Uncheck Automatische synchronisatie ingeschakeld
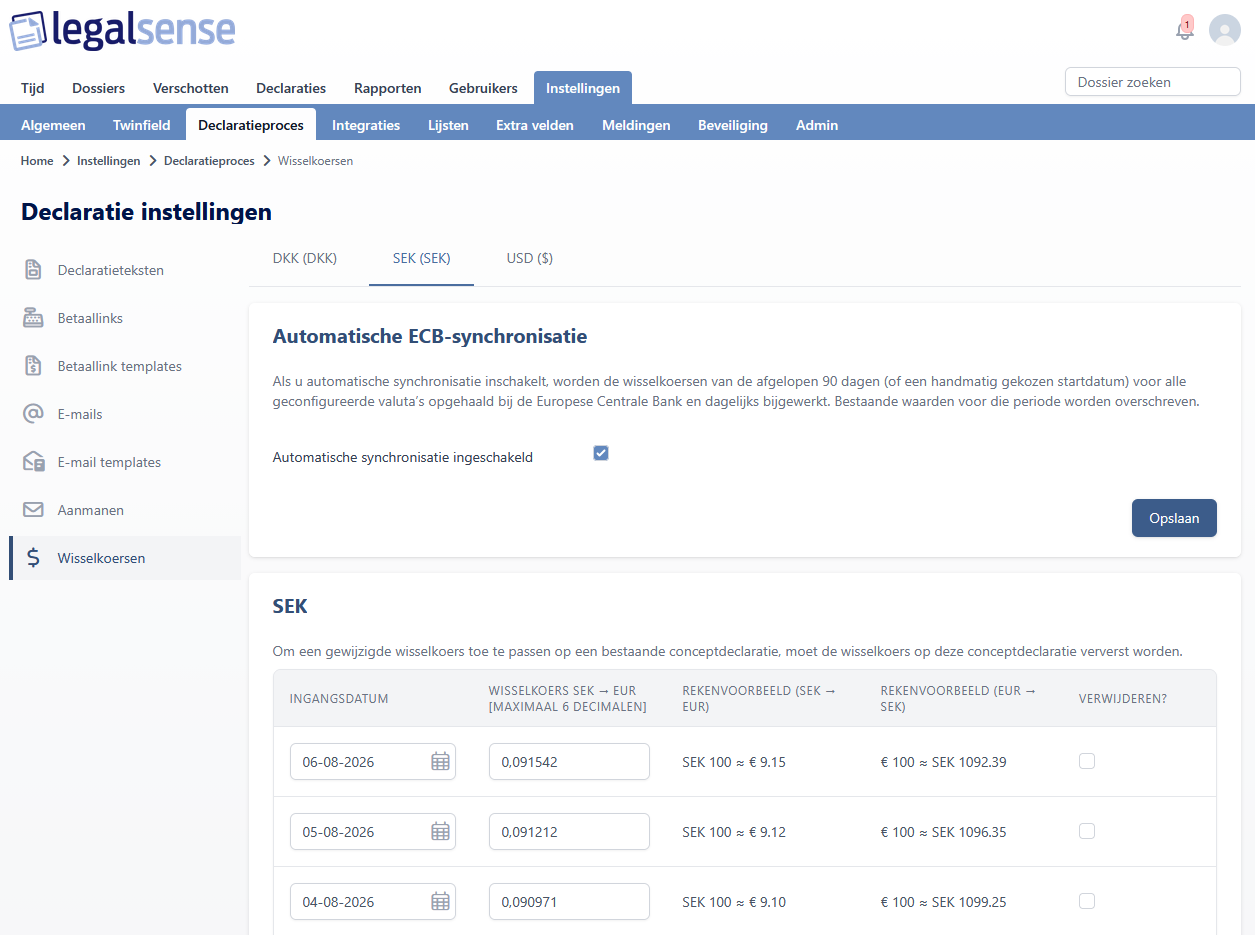 pos(601,453)
